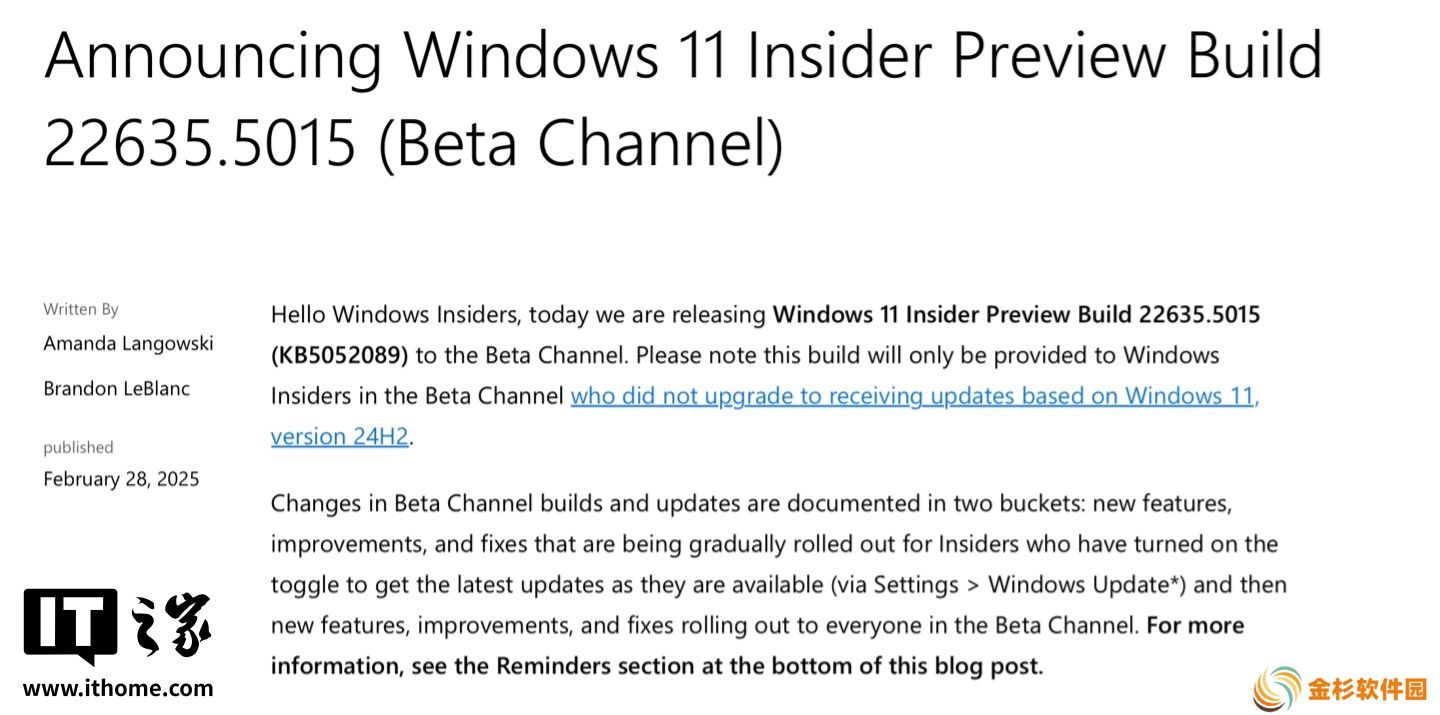This screenshot has height=715, width=1440.
Task: Click the 金杉软件园 watermark text
Action: [1366, 689]
